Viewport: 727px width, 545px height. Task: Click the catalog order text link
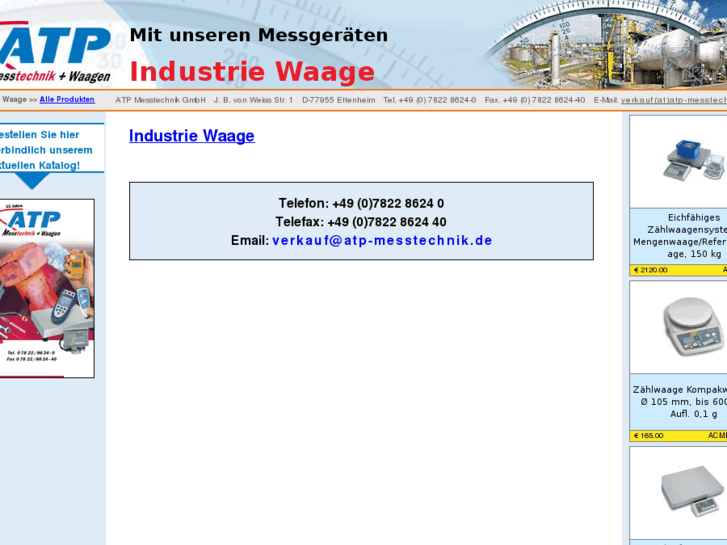coord(45,150)
